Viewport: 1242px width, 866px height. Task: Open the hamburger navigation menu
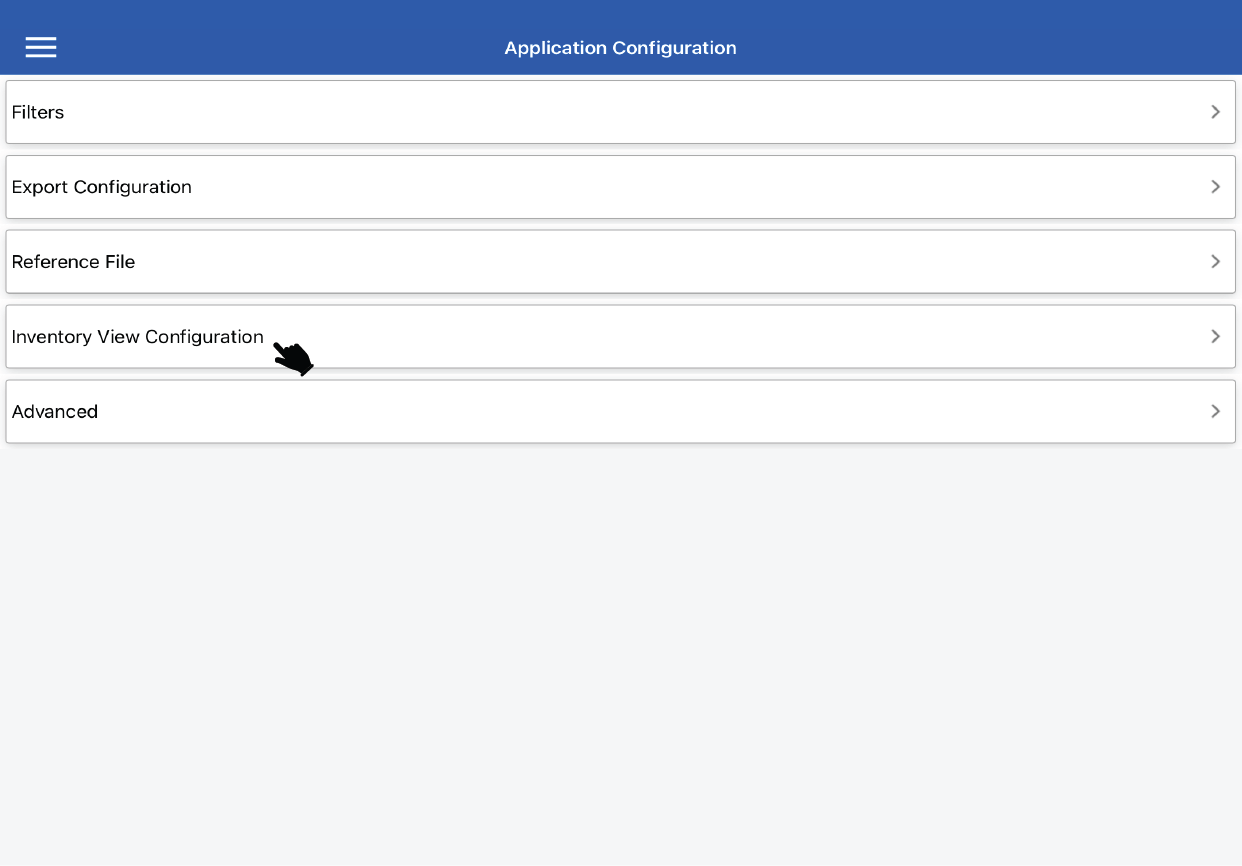point(41,47)
